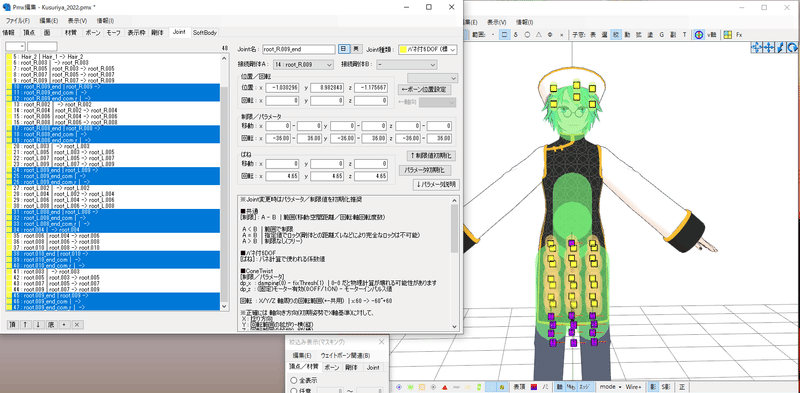Click the rotate-view icon in viewport corner
Viewport: 800px width, 393px height.
(x=792, y=47)
